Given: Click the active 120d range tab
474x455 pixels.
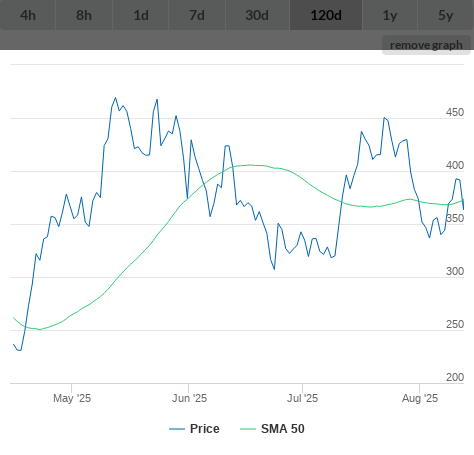Looking at the screenshot, I should pyautogui.click(x=326, y=15).
